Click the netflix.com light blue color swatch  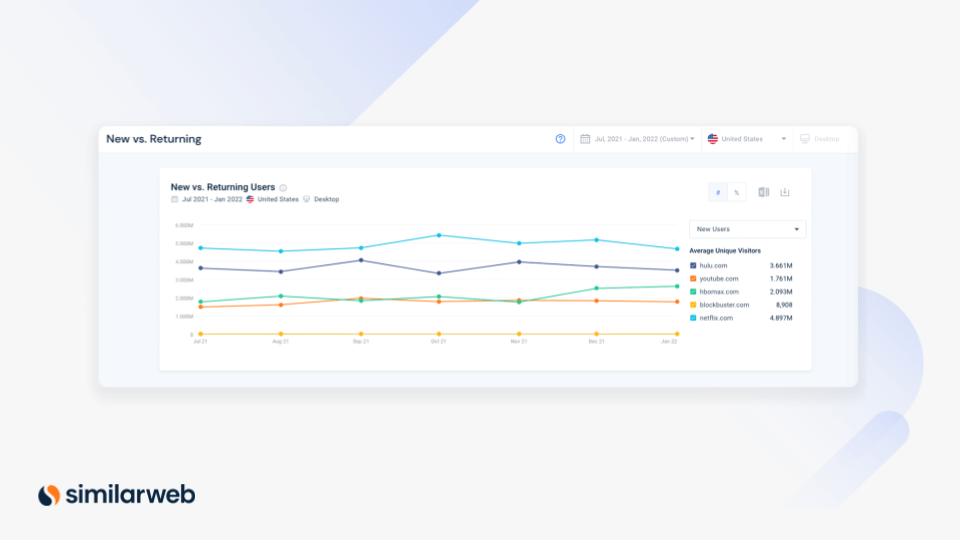[694, 317]
